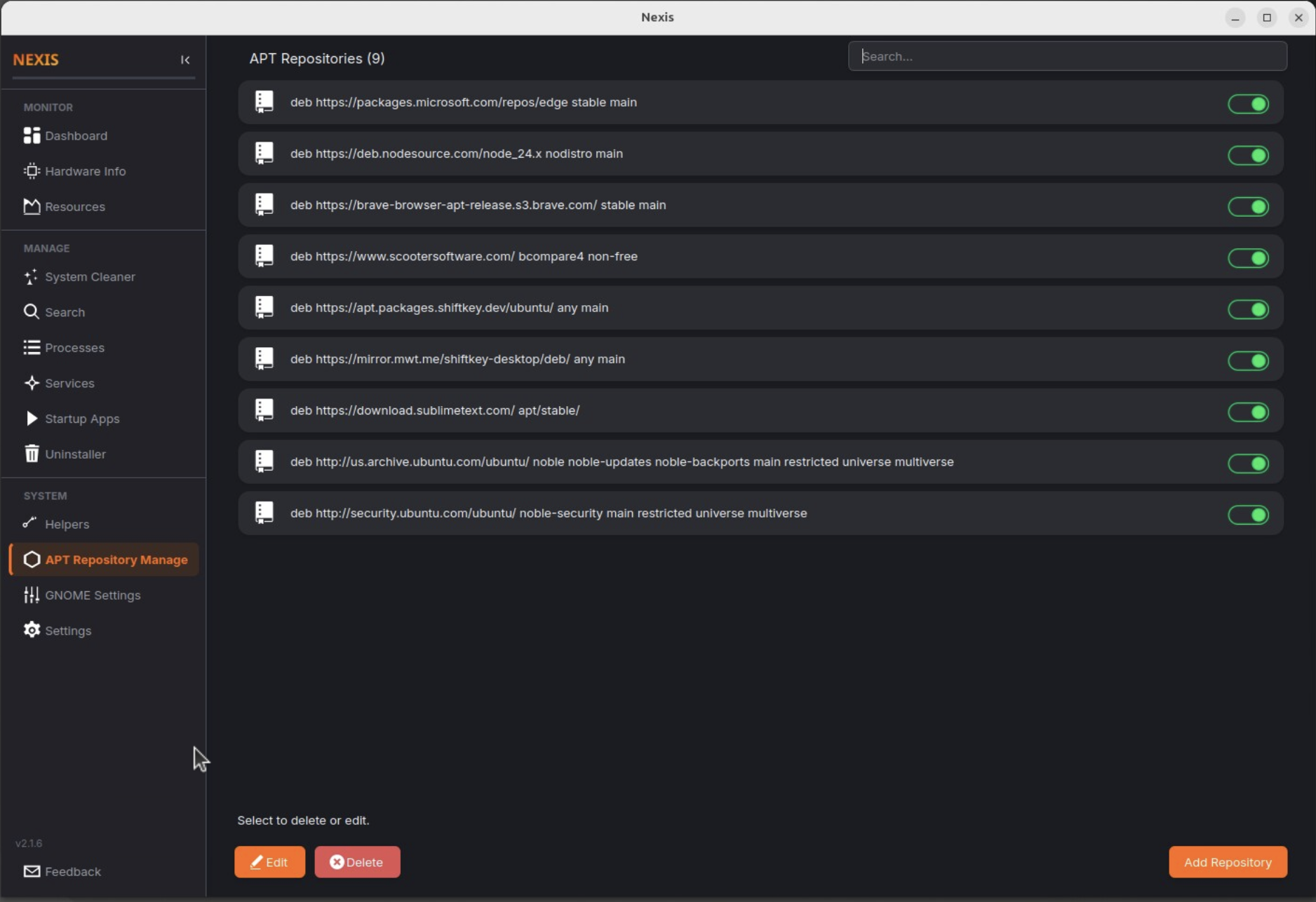Open the Dashboard monitor icon
This screenshot has width=1316, height=902.
[30, 135]
